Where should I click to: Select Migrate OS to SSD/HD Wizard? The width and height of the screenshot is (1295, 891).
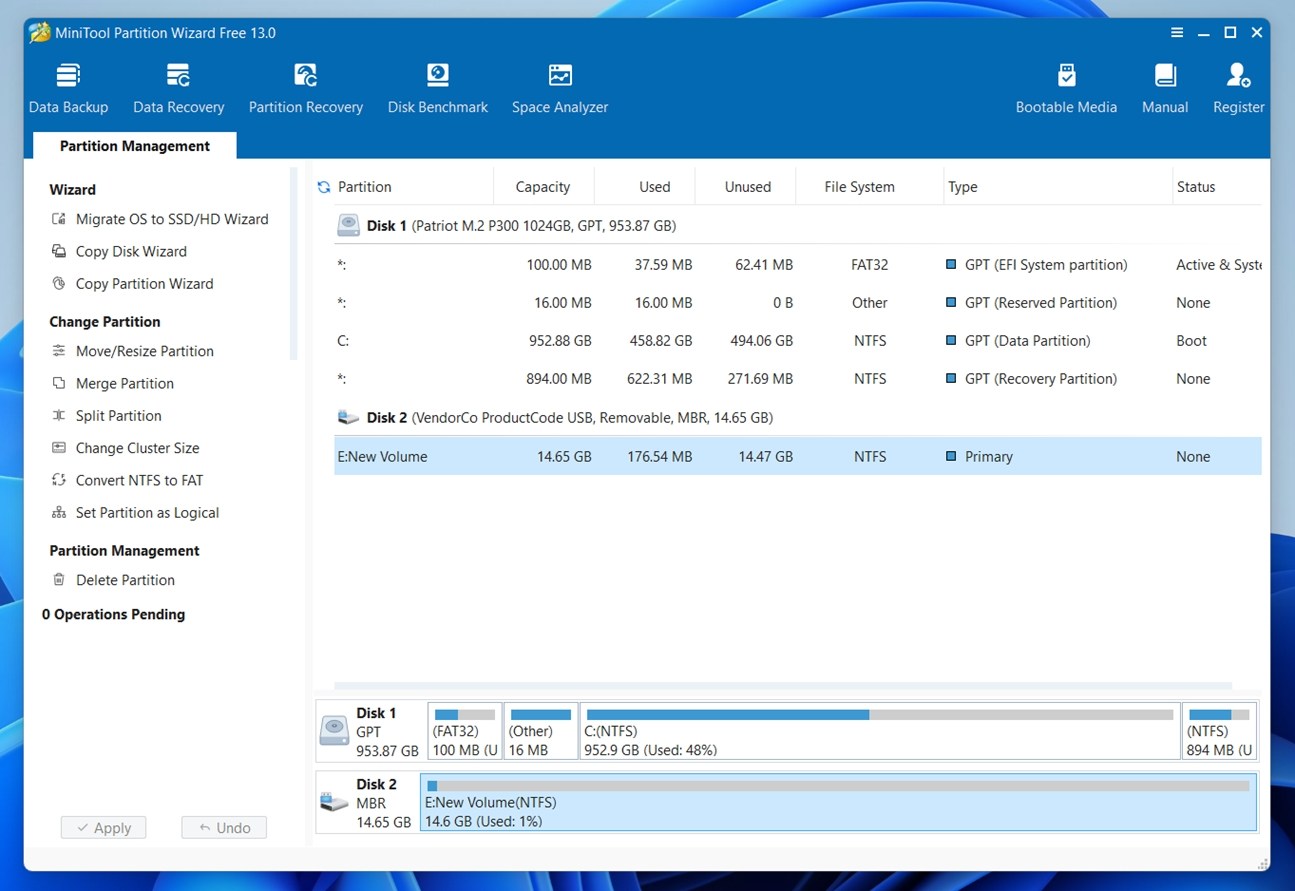pos(171,219)
